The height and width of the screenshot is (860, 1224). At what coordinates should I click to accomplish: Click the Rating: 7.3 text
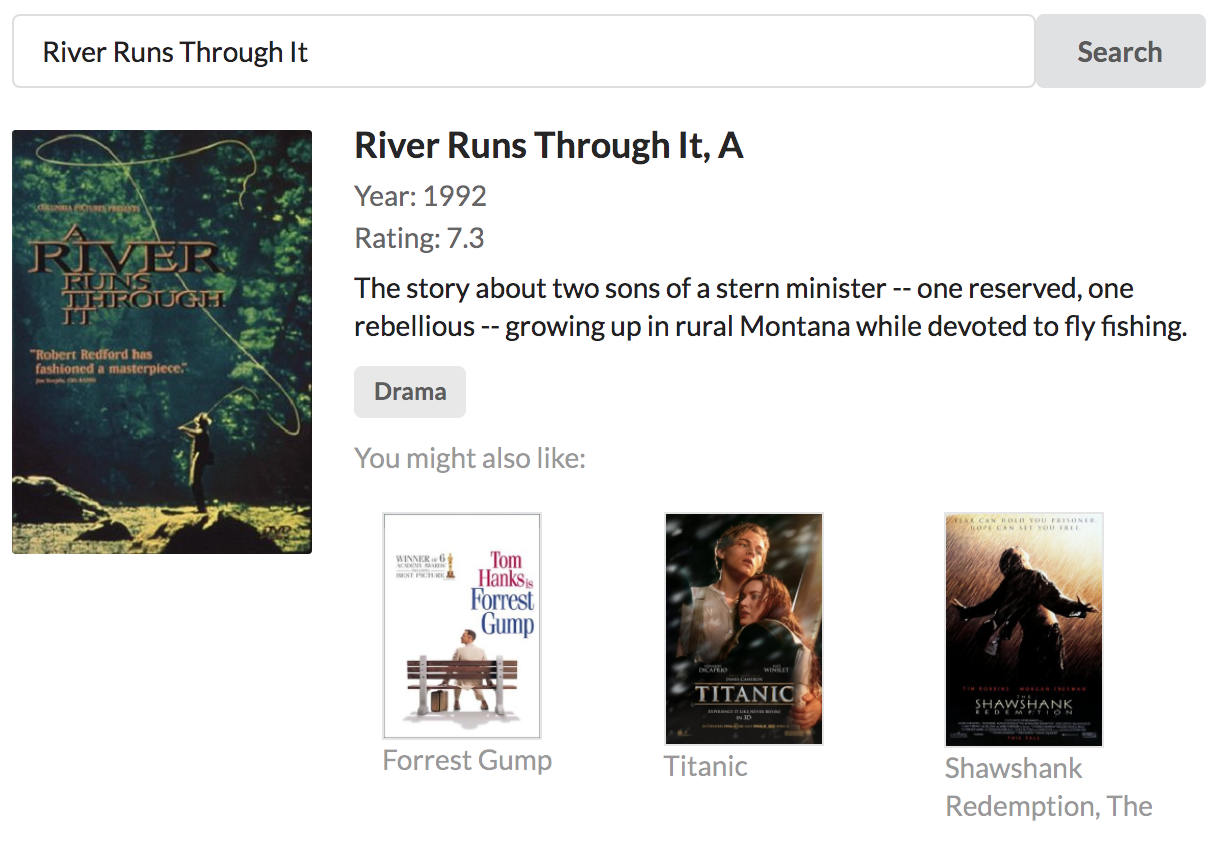[x=420, y=239]
